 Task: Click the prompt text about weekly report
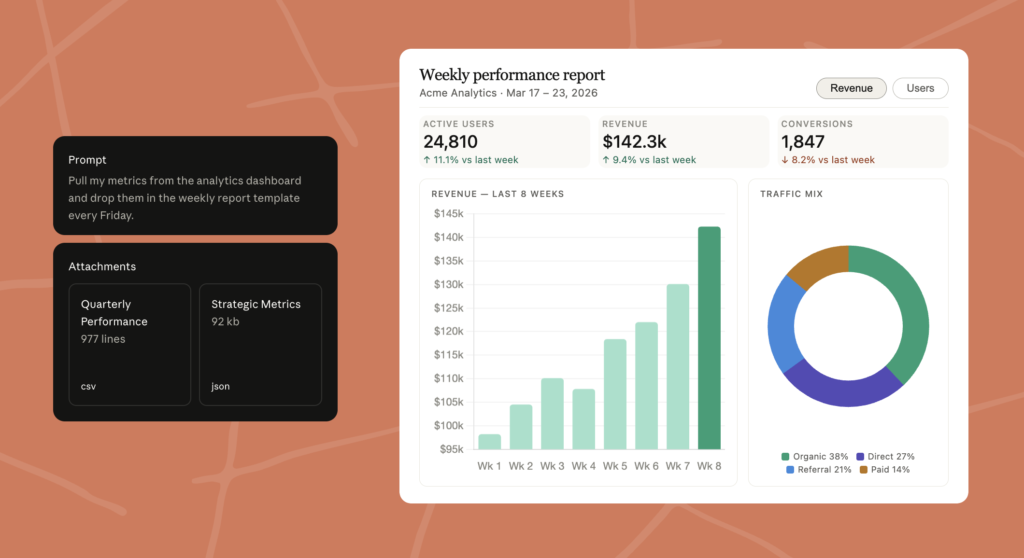(x=185, y=198)
